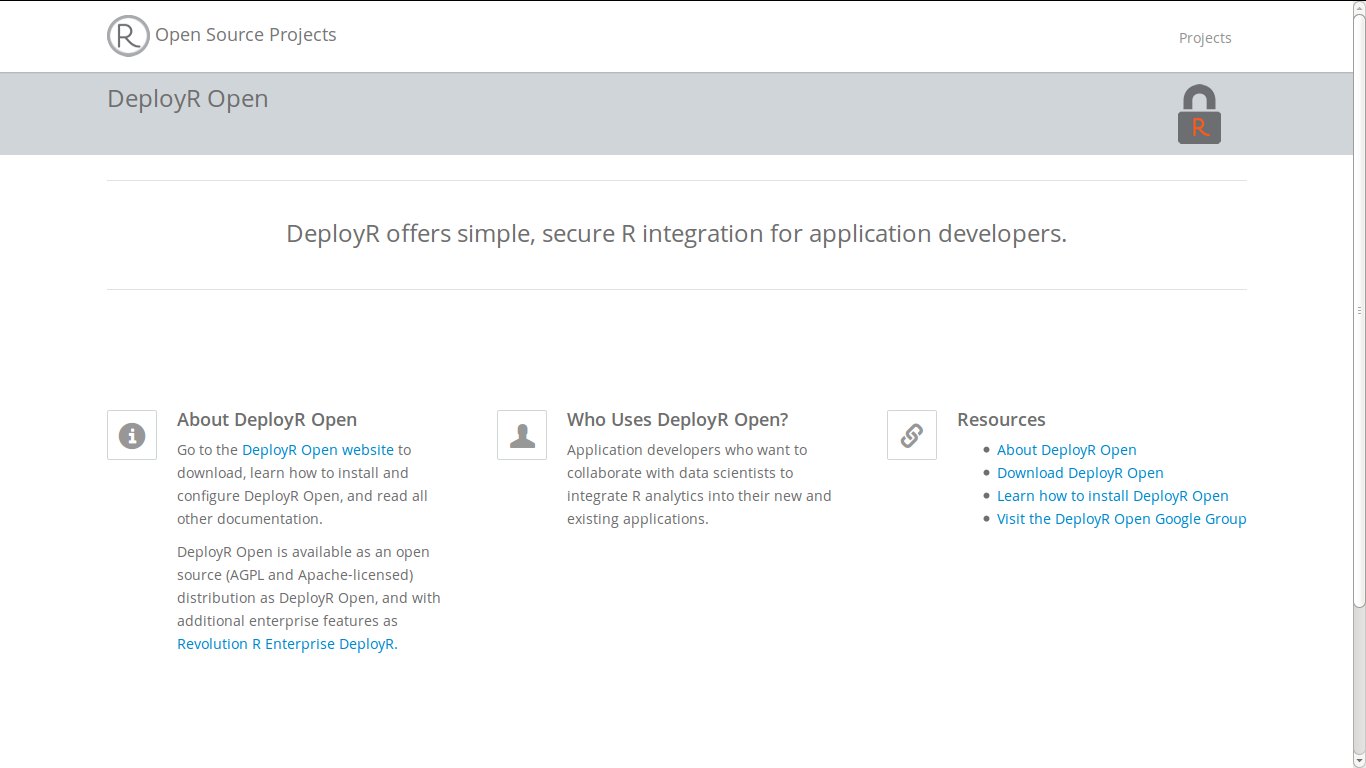1366x768 pixels.
Task: Click the person icon beside Who Uses DeployR Open
Action: 522,435
